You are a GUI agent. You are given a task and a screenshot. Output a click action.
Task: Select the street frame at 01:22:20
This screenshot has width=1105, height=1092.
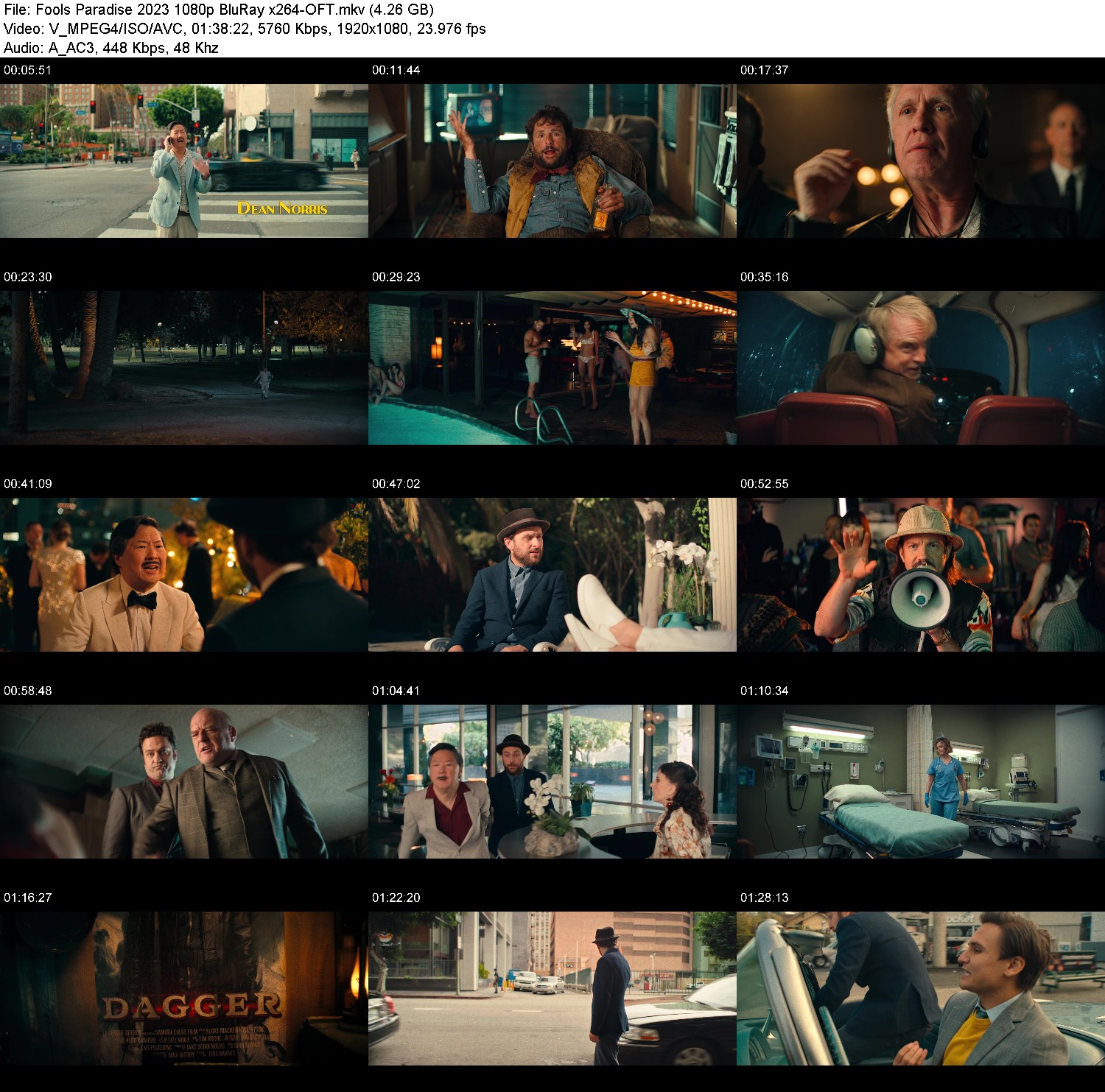click(552, 988)
